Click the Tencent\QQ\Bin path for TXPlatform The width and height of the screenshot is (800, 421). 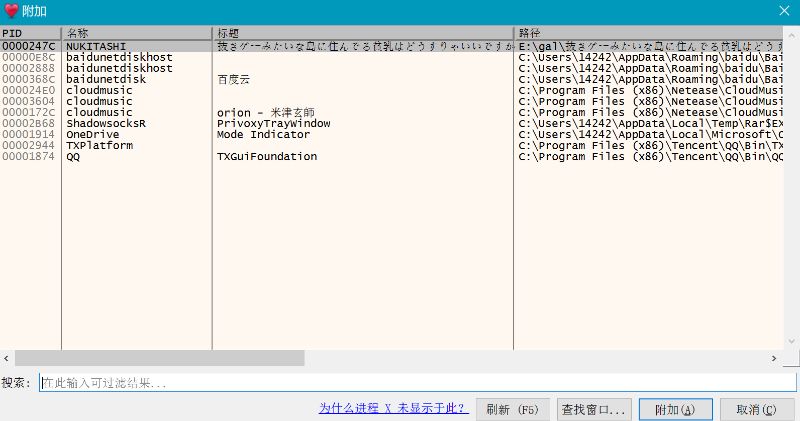(651, 145)
